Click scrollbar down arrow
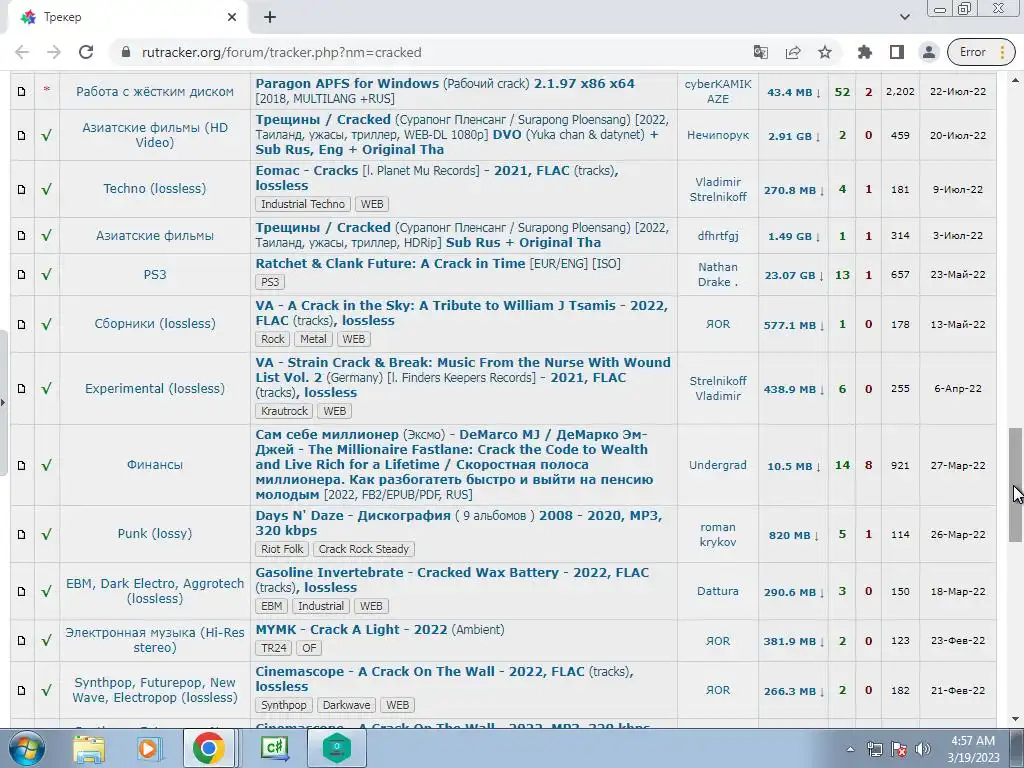 tap(1015, 719)
